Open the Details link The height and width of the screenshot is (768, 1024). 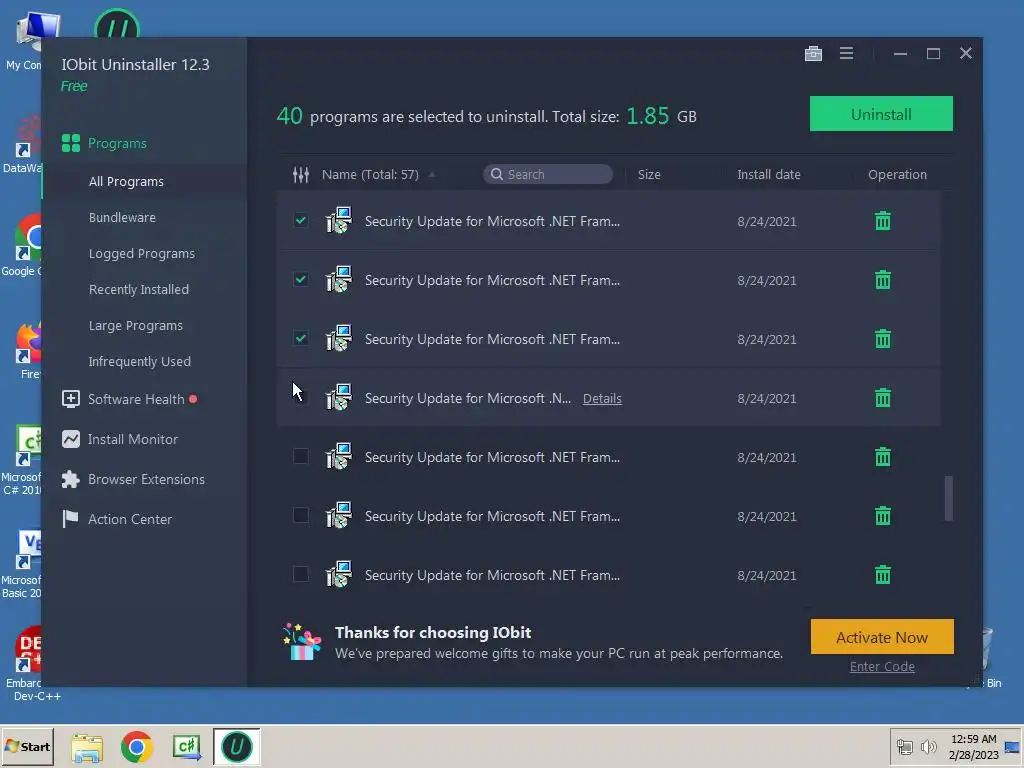[602, 398]
